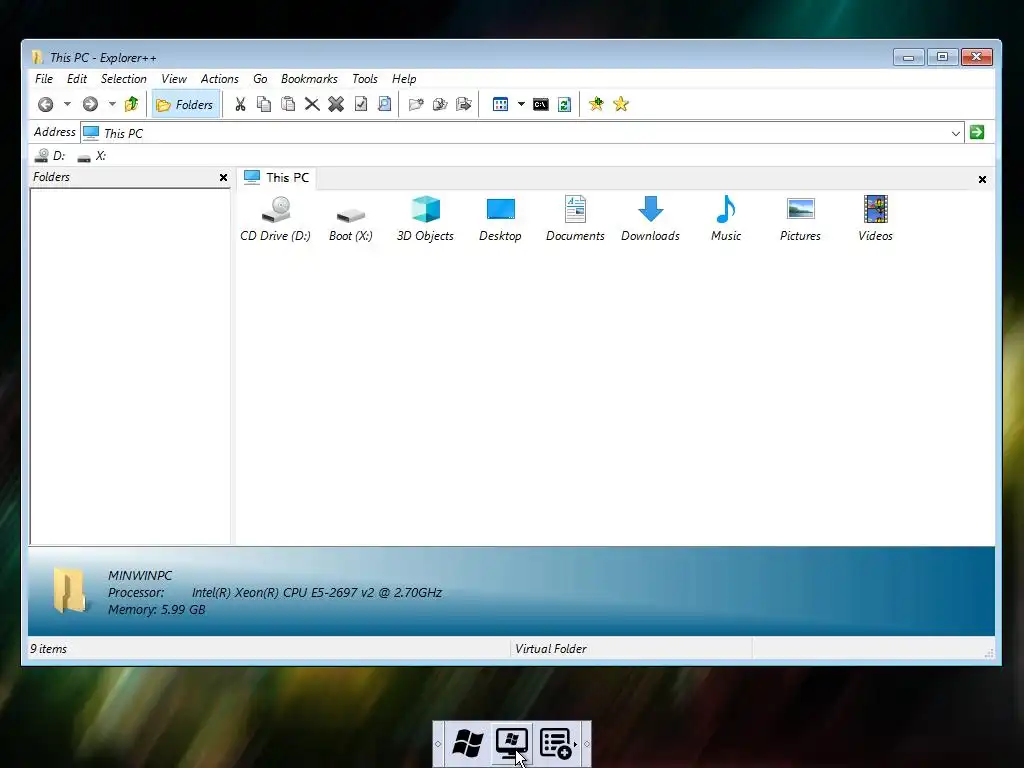Refresh the view with green arrows icon
Screen dimensions: 1024x768
click(565, 104)
